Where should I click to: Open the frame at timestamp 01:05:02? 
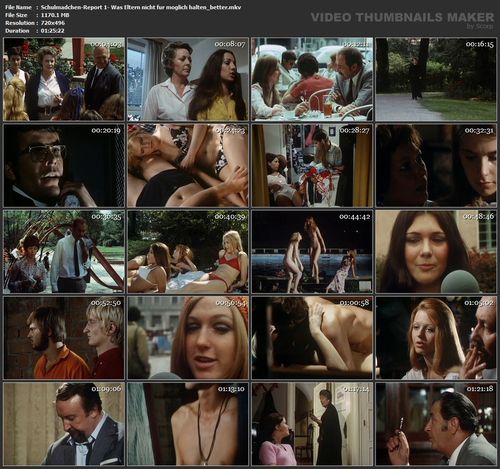coord(436,338)
